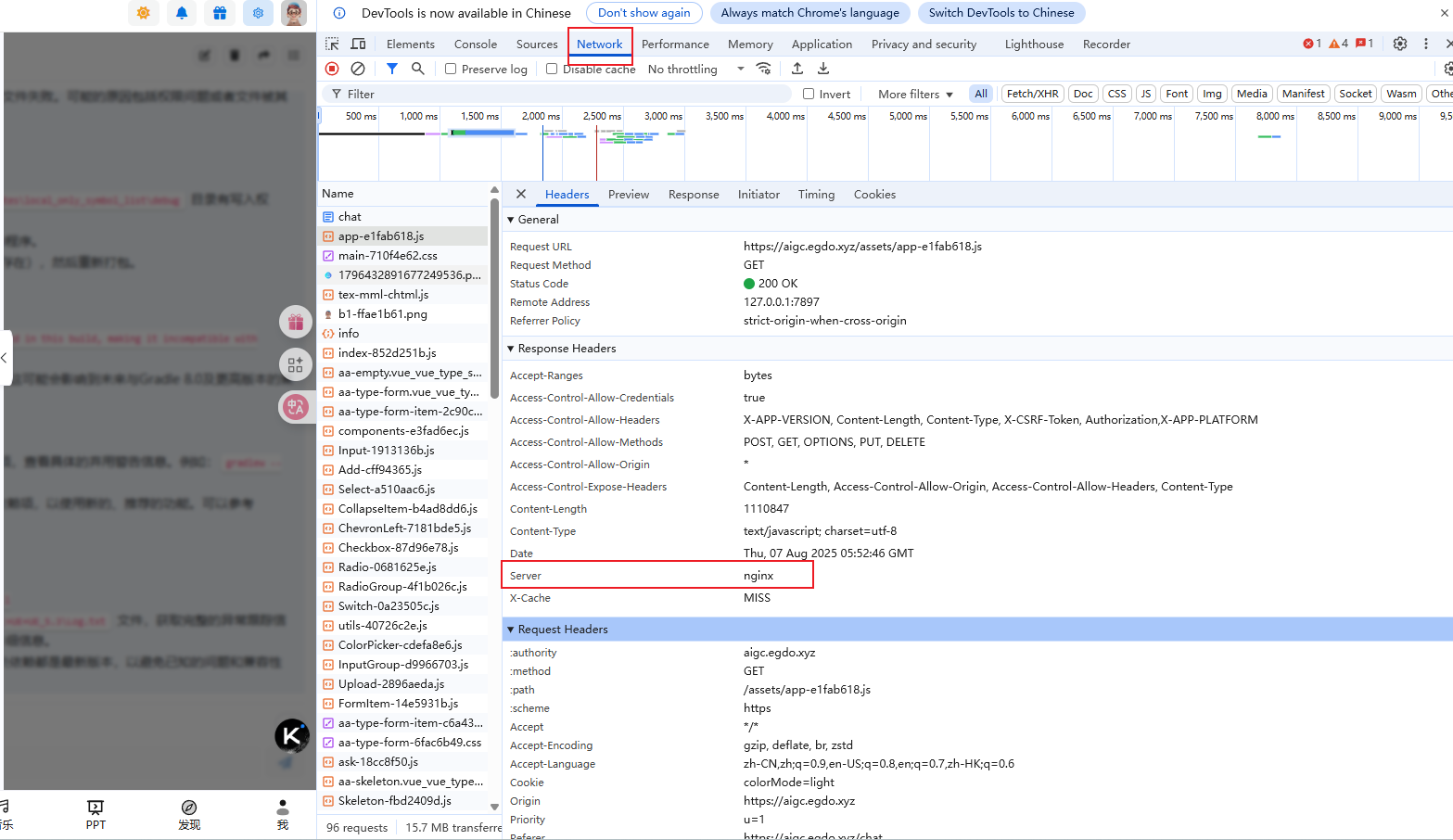Click Don't show again button
The width and height of the screenshot is (1453, 840).
click(x=644, y=13)
